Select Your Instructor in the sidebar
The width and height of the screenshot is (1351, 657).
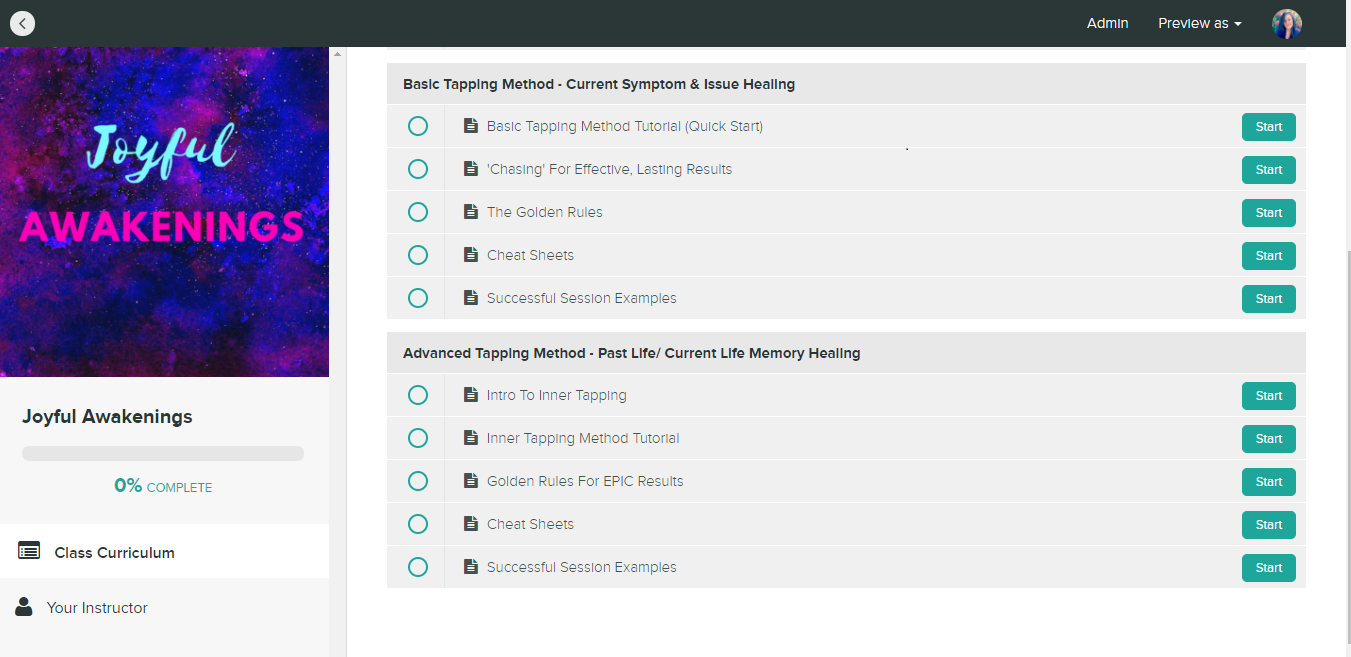tap(164, 607)
